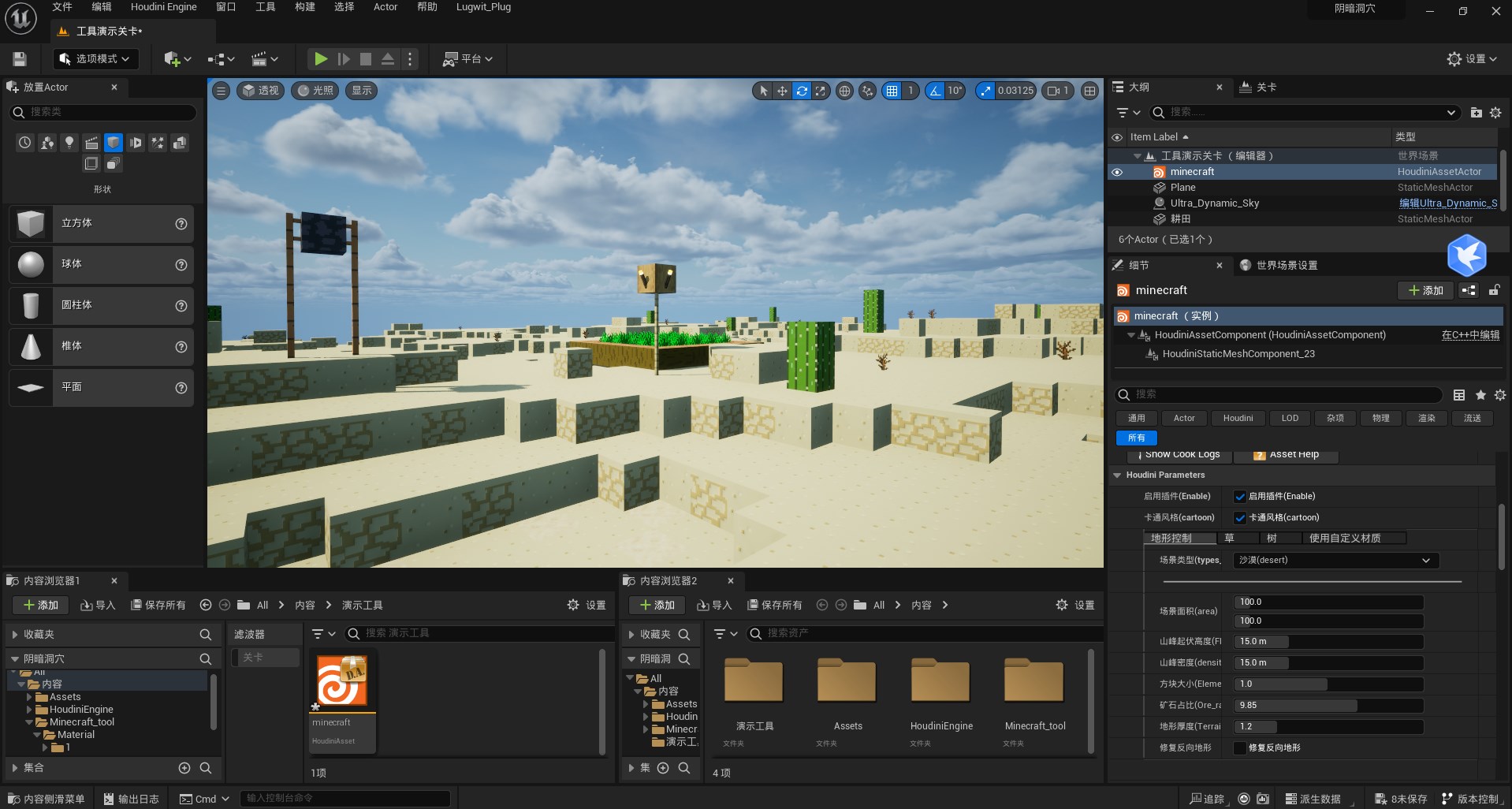The height and width of the screenshot is (809, 1512).
Task: Open the quick add content toolbar icon
Action: [x=177, y=59]
